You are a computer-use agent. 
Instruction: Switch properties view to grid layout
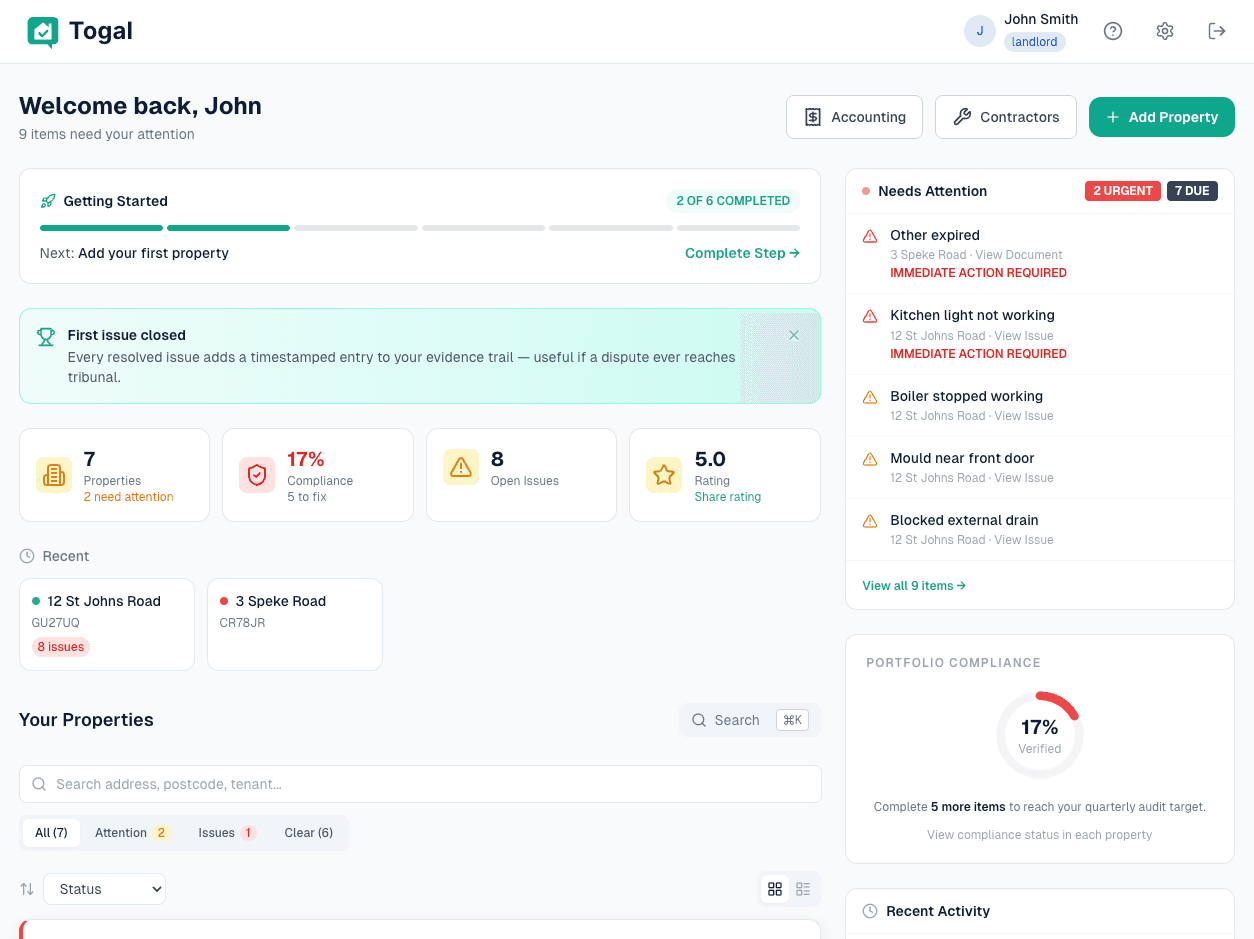[x=775, y=889]
